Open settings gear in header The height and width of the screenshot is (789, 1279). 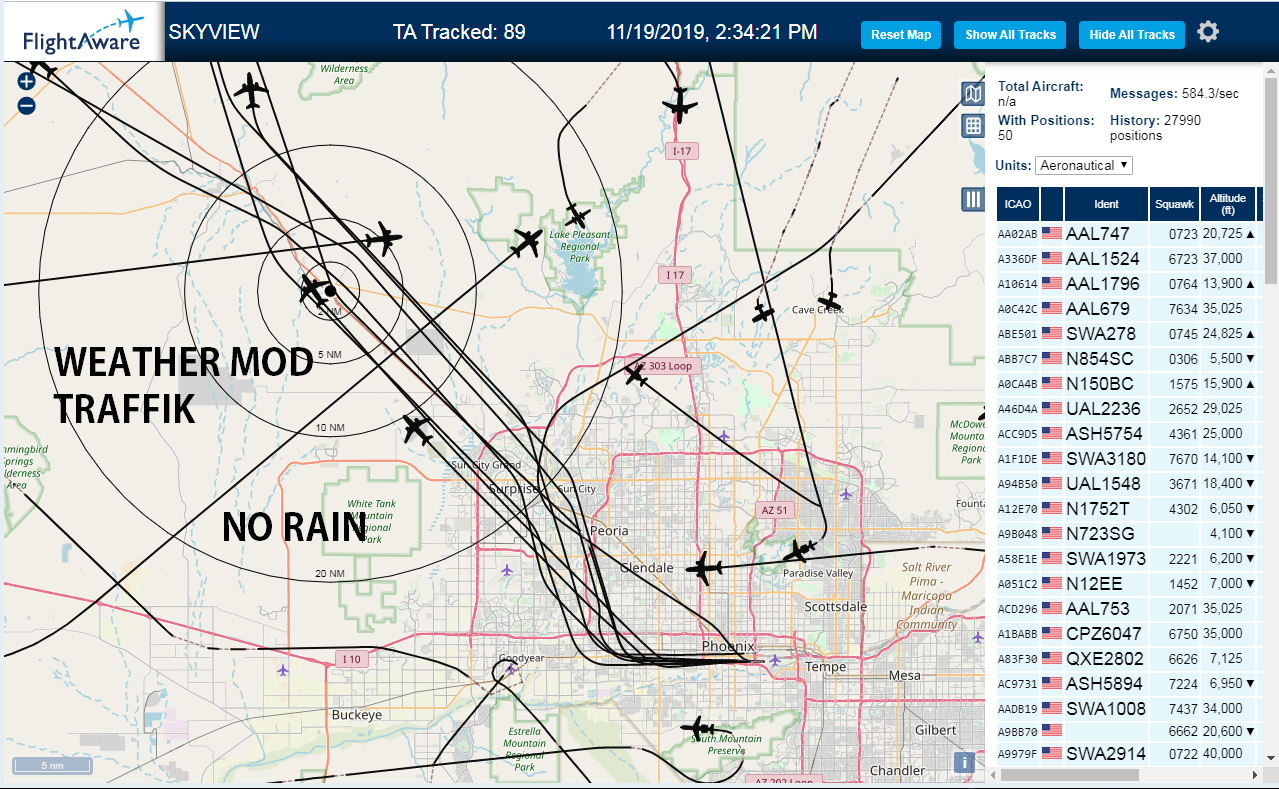tap(1208, 32)
